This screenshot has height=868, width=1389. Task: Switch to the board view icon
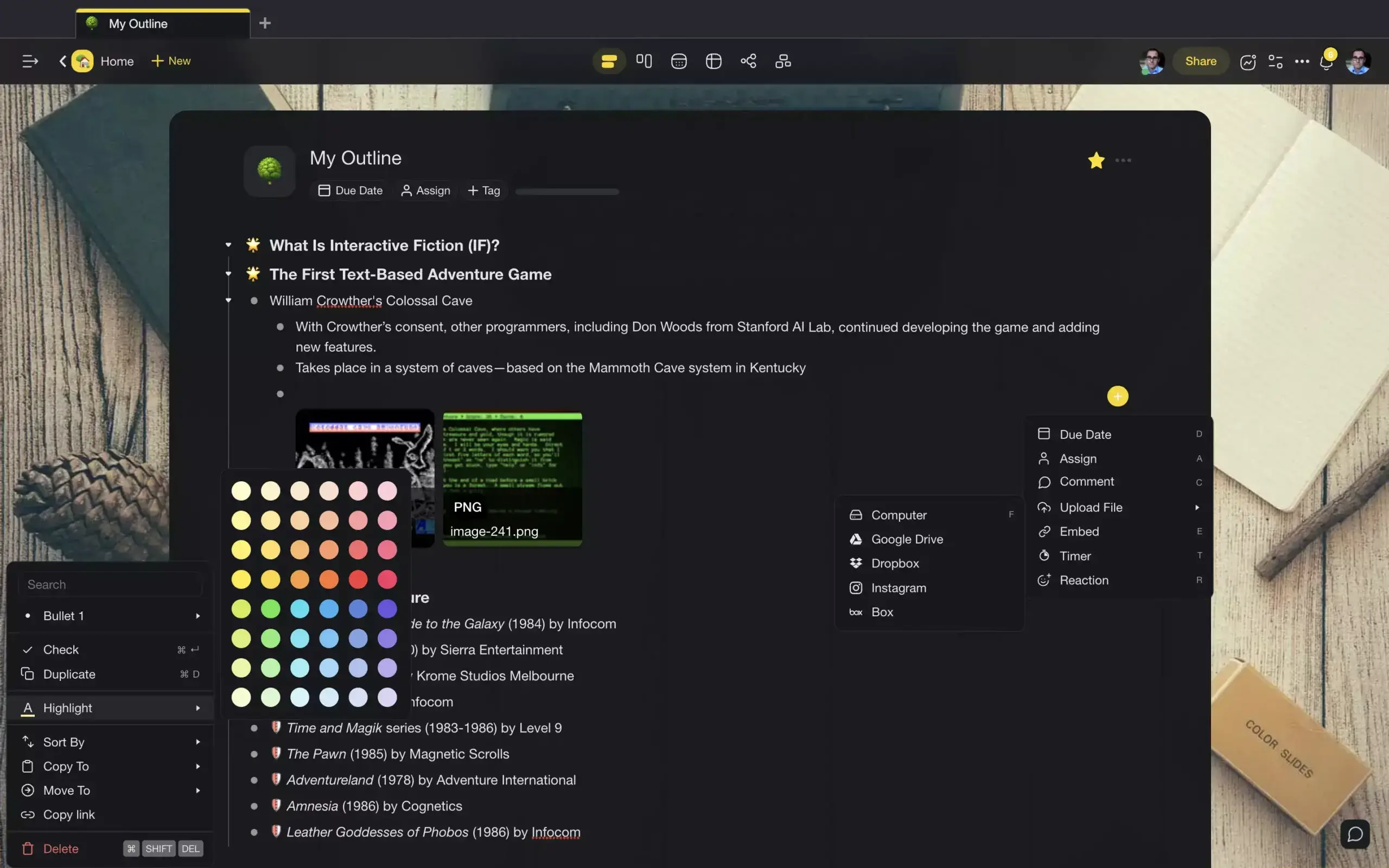click(644, 61)
